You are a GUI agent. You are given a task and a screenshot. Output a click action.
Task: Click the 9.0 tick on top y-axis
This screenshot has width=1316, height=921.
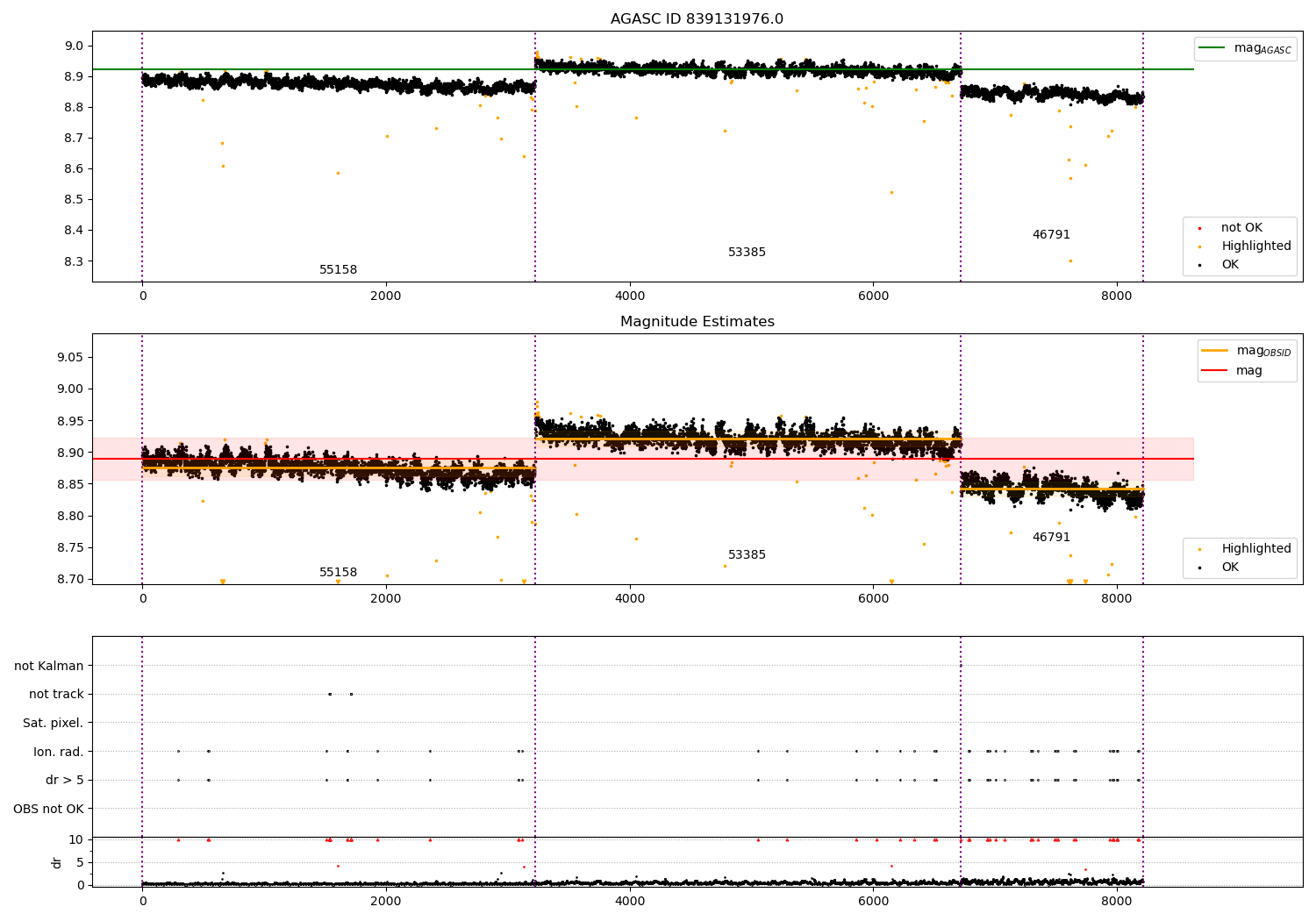pos(75,46)
